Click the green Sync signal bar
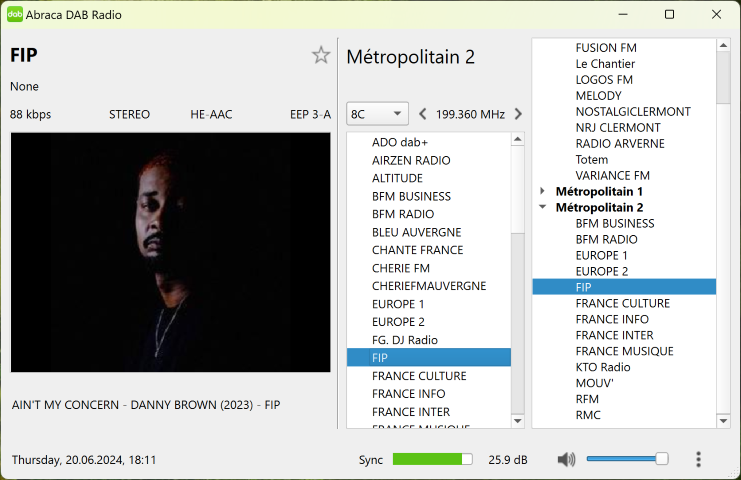Viewport: 741px width, 480px height. coord(432,459)
